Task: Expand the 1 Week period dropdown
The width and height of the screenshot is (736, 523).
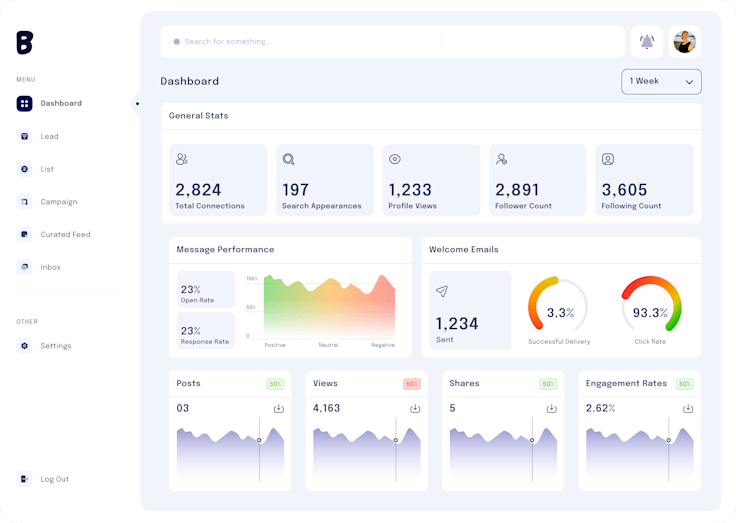Action: [x=661, y=81]
